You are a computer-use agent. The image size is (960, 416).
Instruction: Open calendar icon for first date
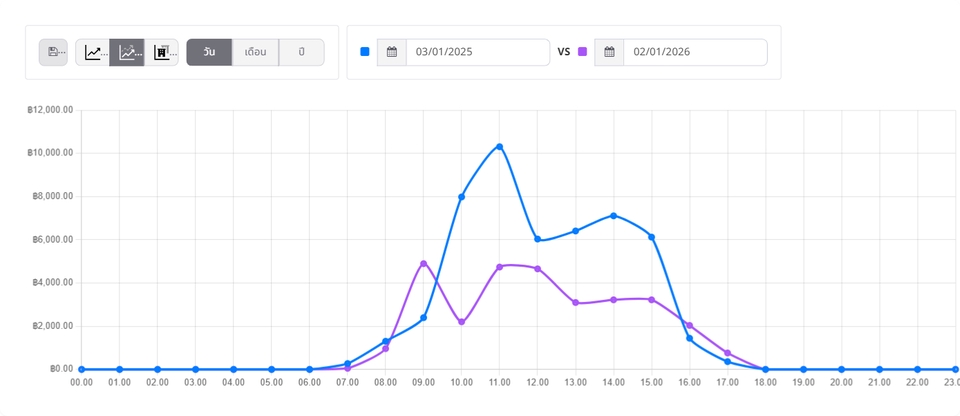click(x=392, y=52)
